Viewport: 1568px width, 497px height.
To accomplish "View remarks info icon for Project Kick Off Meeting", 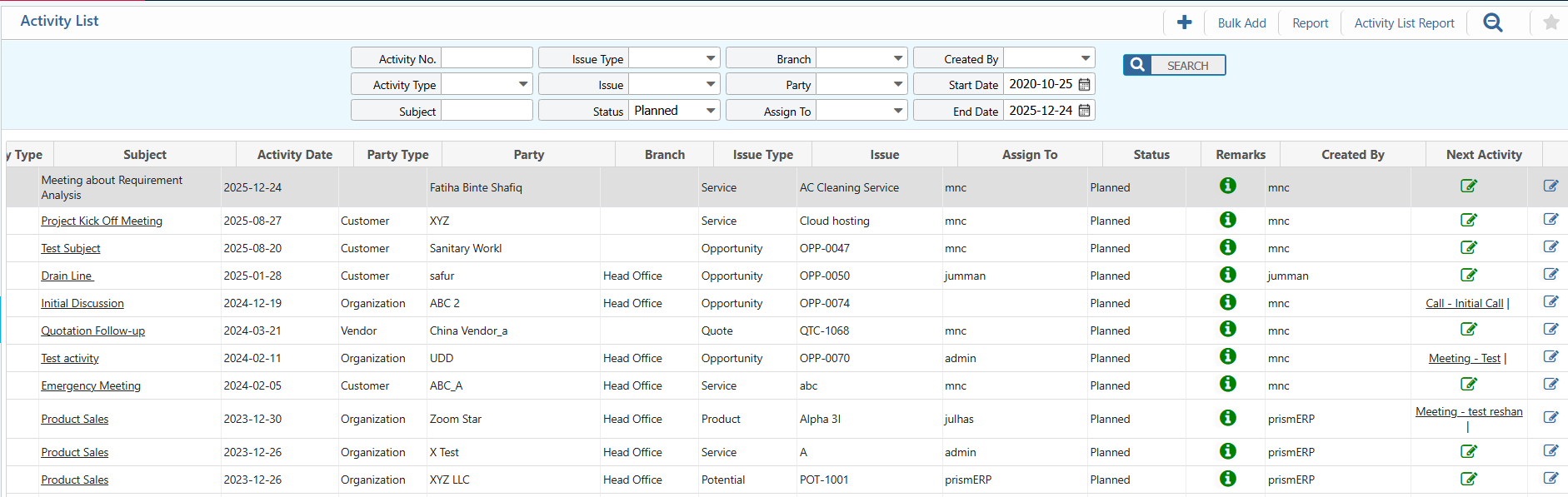I will 1228,220.
